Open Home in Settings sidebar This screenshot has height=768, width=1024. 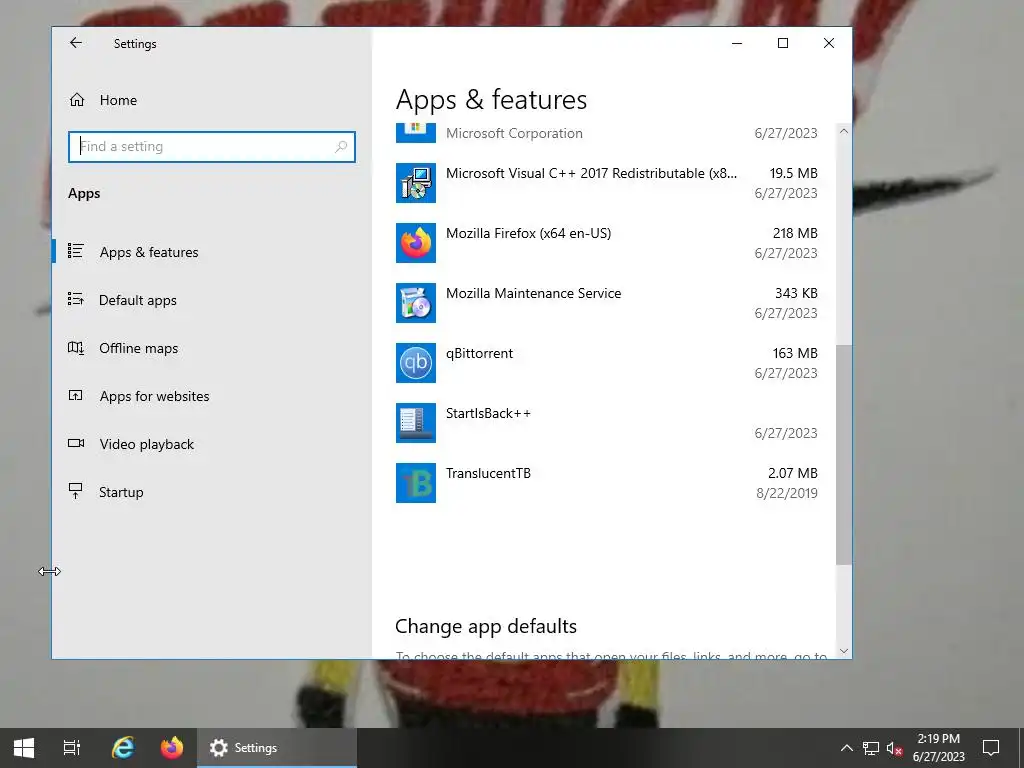click(212, 100)
